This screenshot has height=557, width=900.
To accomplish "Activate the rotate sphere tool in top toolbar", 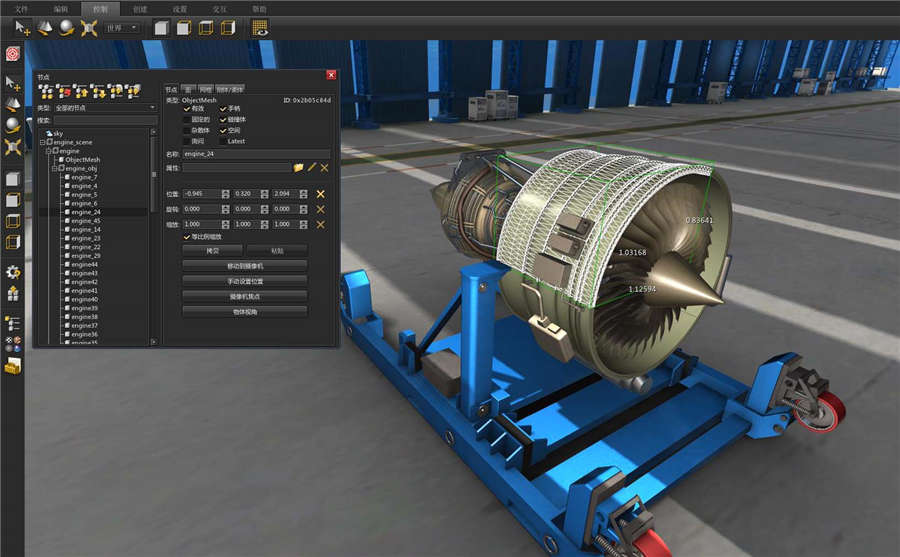I will coord(66,27).
